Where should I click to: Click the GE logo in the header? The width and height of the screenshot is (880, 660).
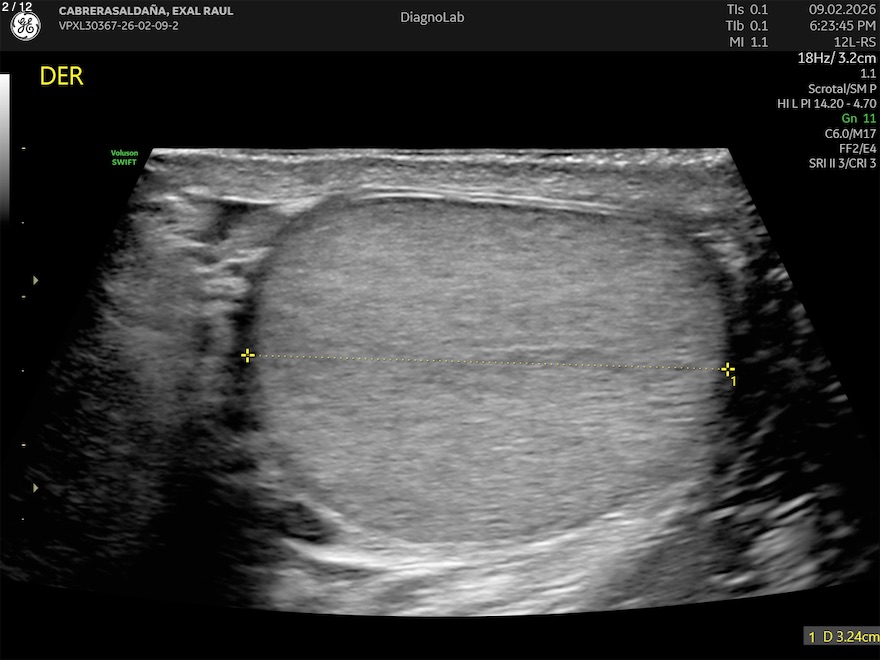tap(25, 27)
